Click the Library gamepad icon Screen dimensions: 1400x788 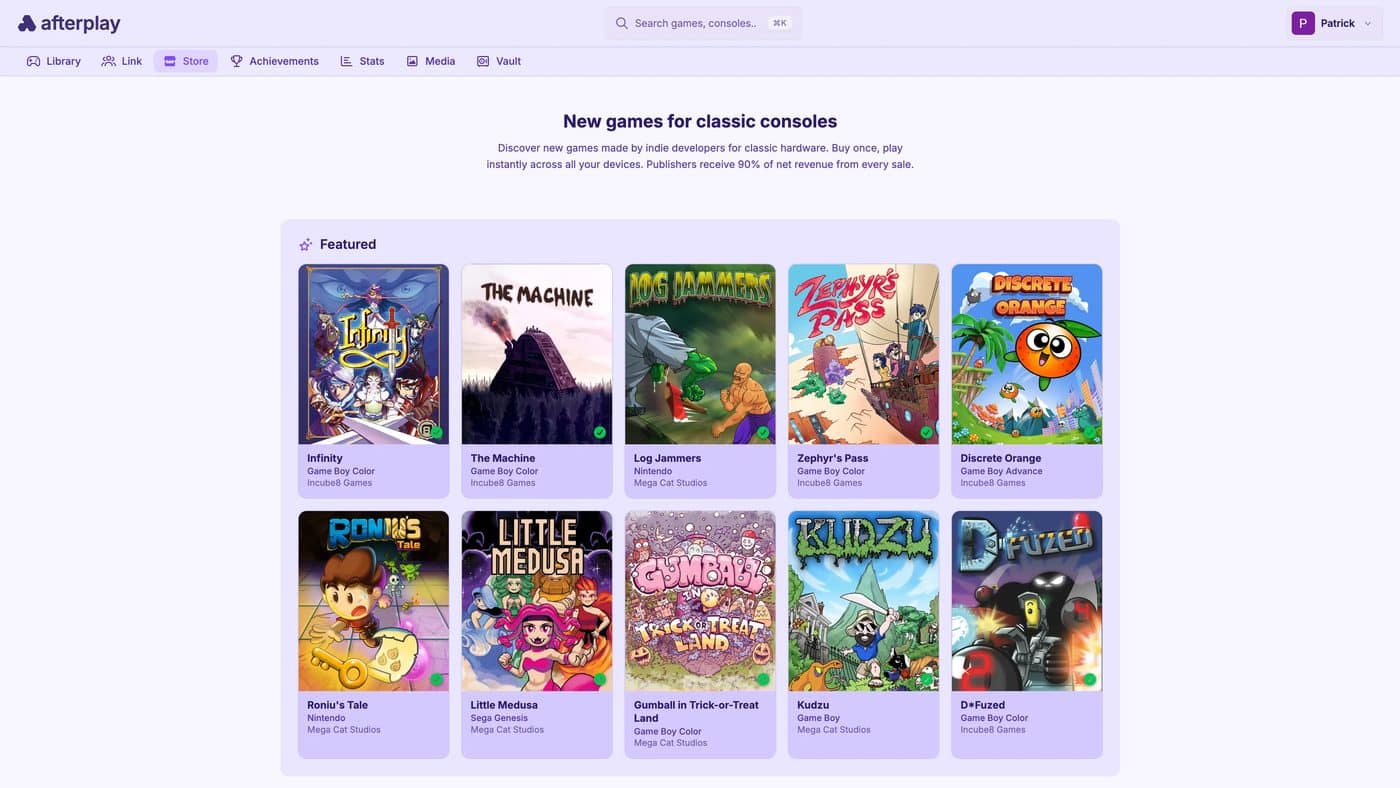(34, 61)
